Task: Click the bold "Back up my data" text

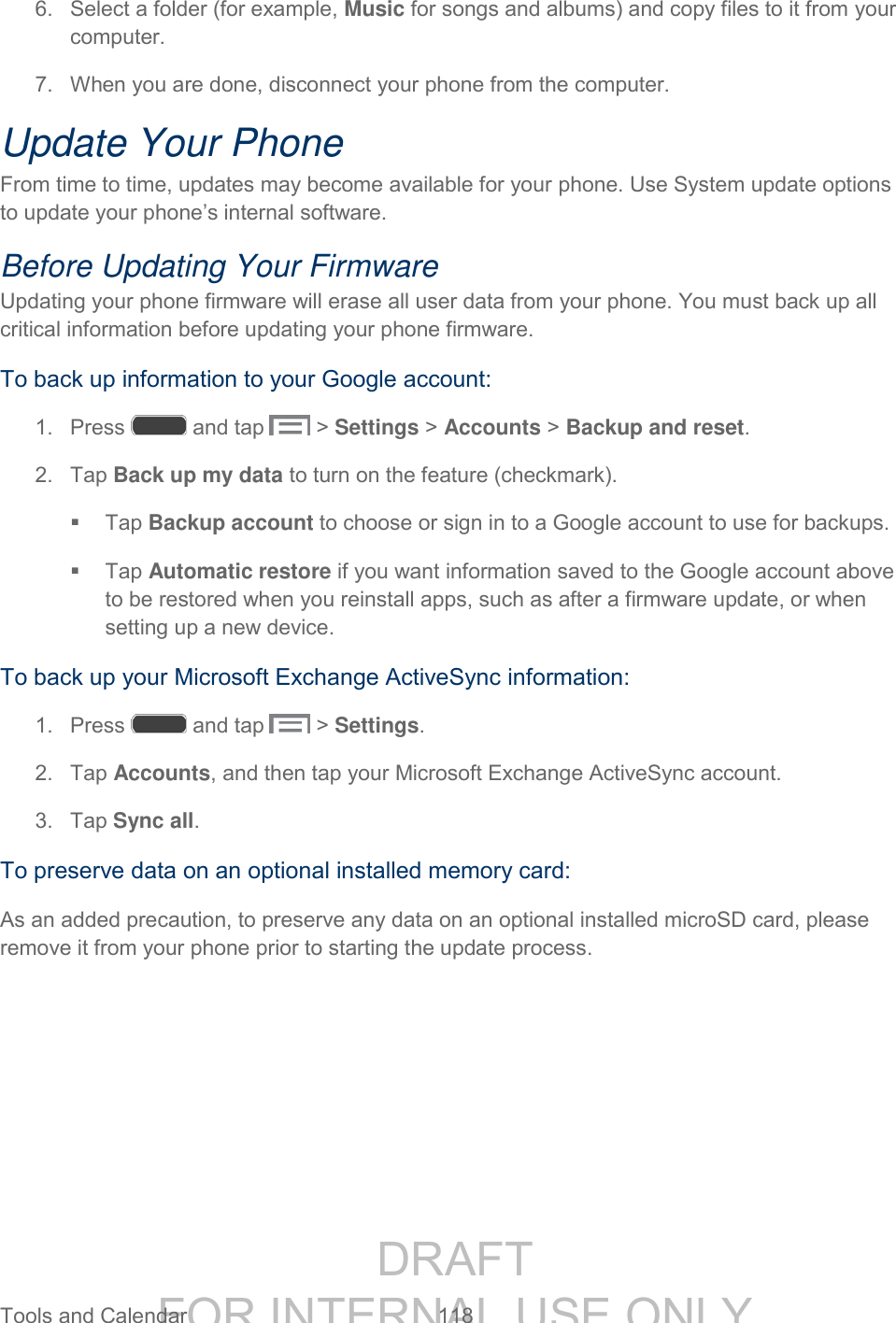Action: [x=198, y=476]
